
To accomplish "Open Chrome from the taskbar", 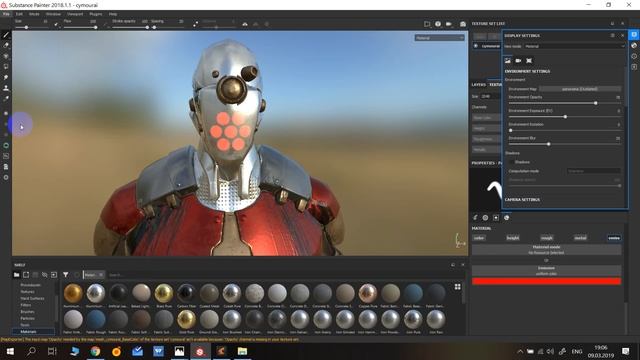I will tap(95, 351).
